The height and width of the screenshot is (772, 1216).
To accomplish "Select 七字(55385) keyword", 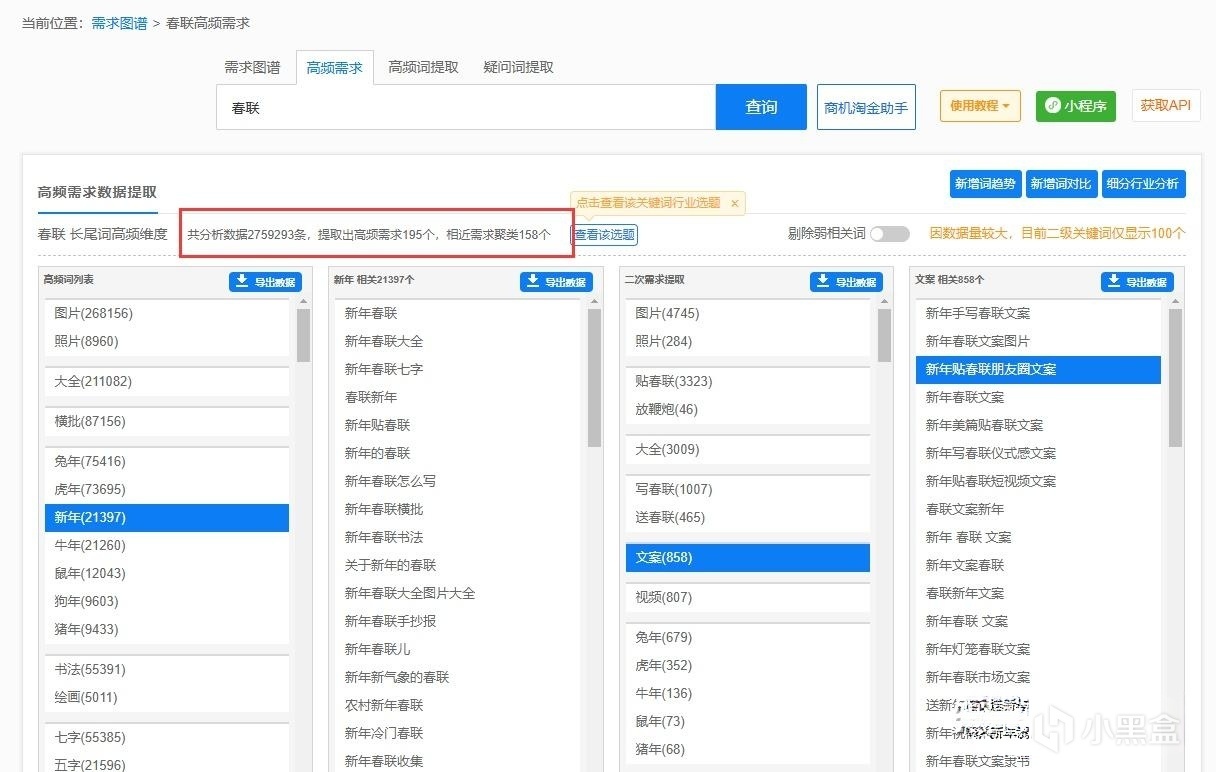I will 167,737.
